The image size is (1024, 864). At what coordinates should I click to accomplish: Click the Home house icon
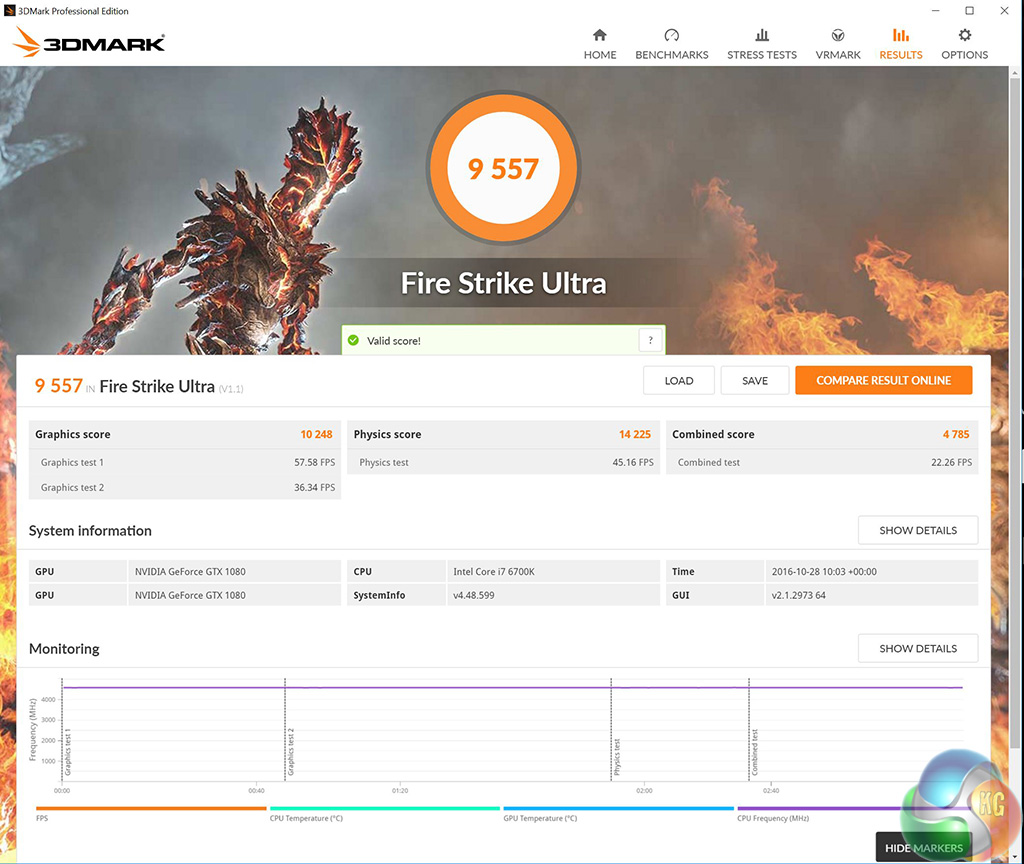pos(600,35)
